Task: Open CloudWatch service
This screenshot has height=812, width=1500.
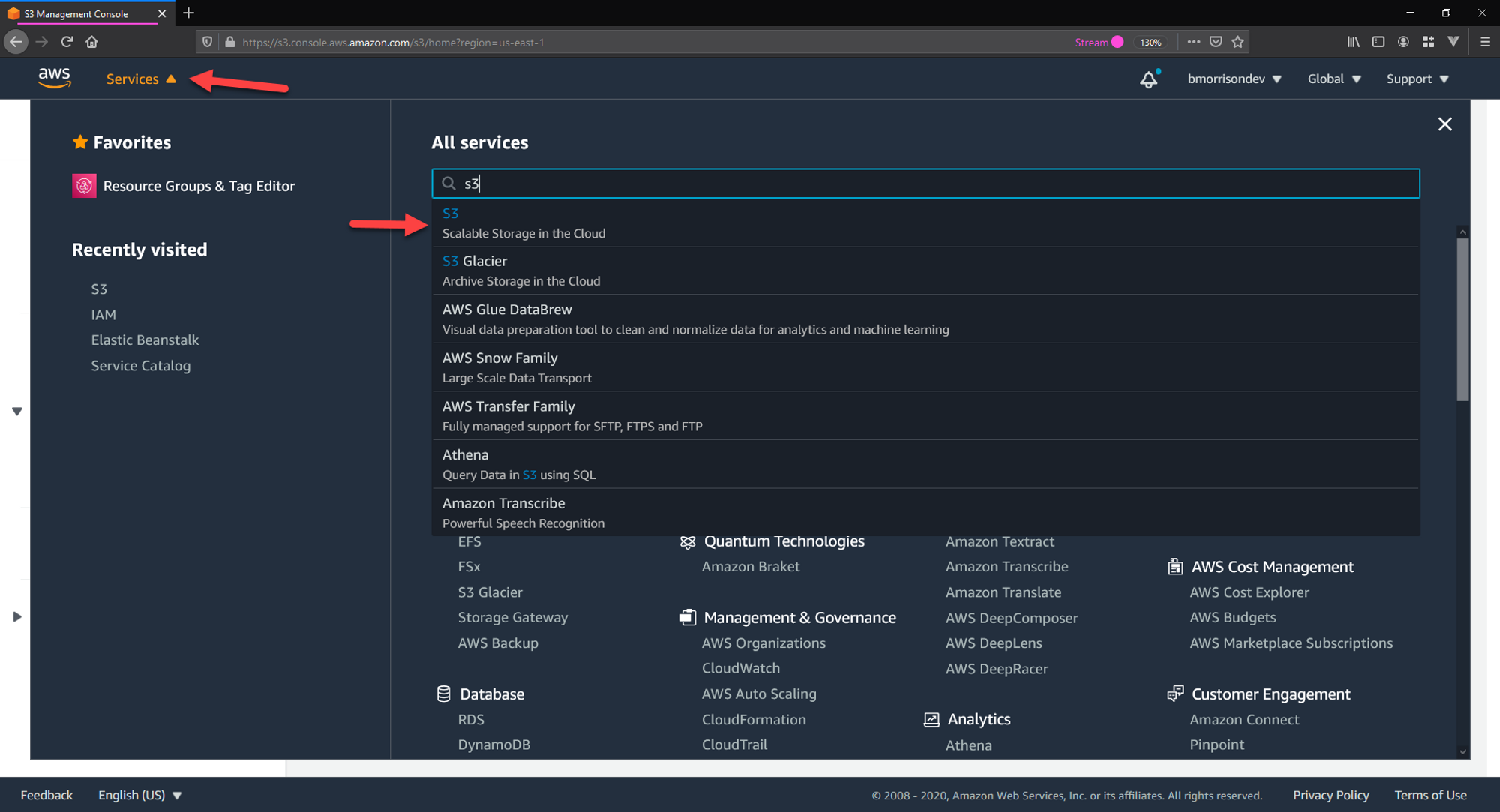Action: tap(740, 668)
